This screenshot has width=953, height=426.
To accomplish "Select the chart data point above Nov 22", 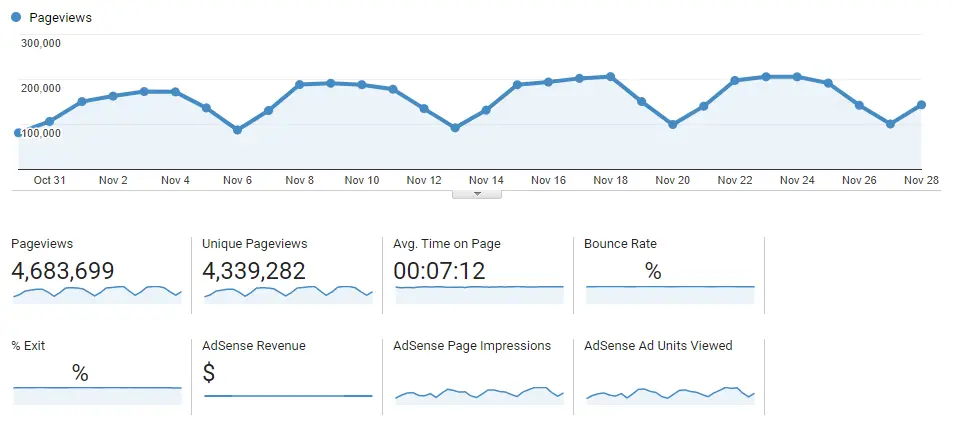I will pyautogui.click(x=735, y=80).
